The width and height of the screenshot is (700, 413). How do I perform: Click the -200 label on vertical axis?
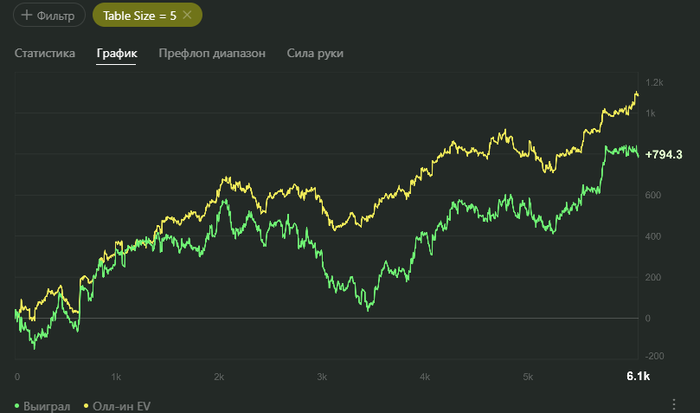click(x=654, y=356)
